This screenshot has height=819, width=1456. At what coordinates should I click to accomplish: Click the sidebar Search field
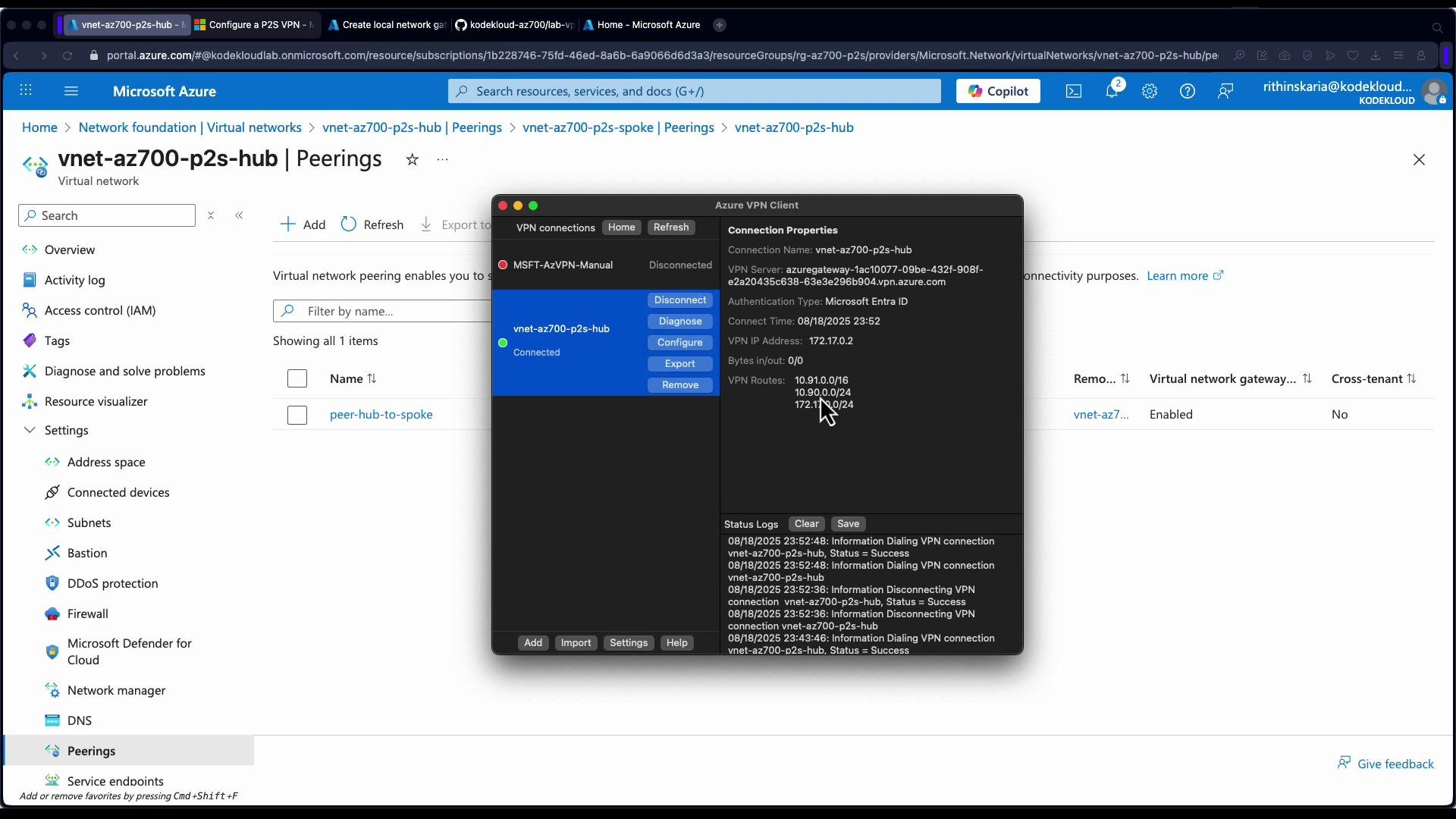pos(107,215)
